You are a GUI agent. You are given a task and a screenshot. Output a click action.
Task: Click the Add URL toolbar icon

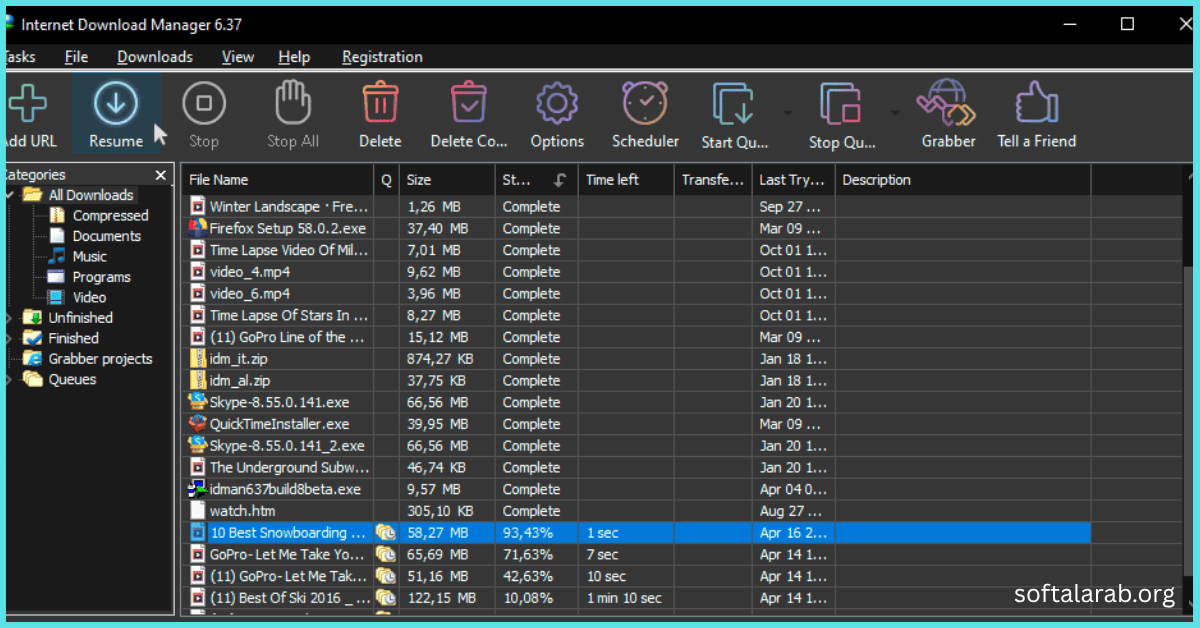27,103
